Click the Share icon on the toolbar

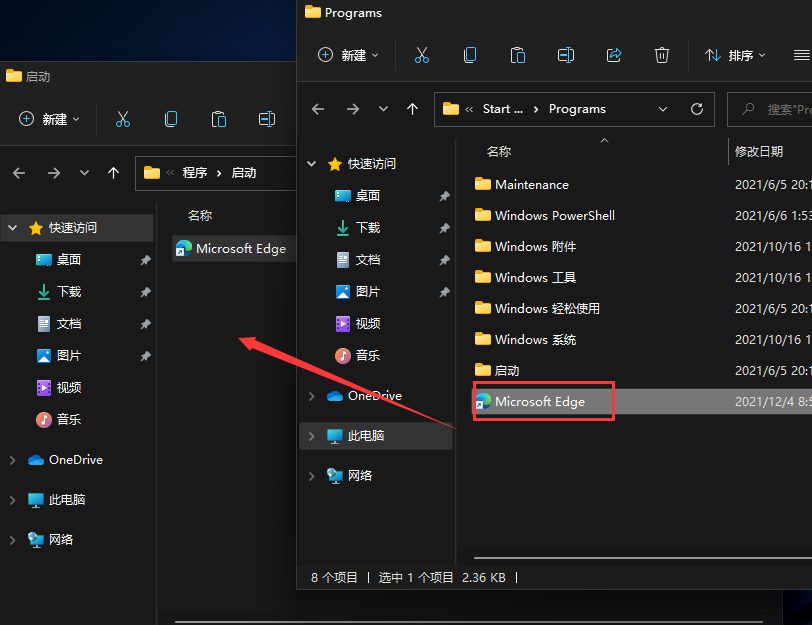[x=613, y=55]
